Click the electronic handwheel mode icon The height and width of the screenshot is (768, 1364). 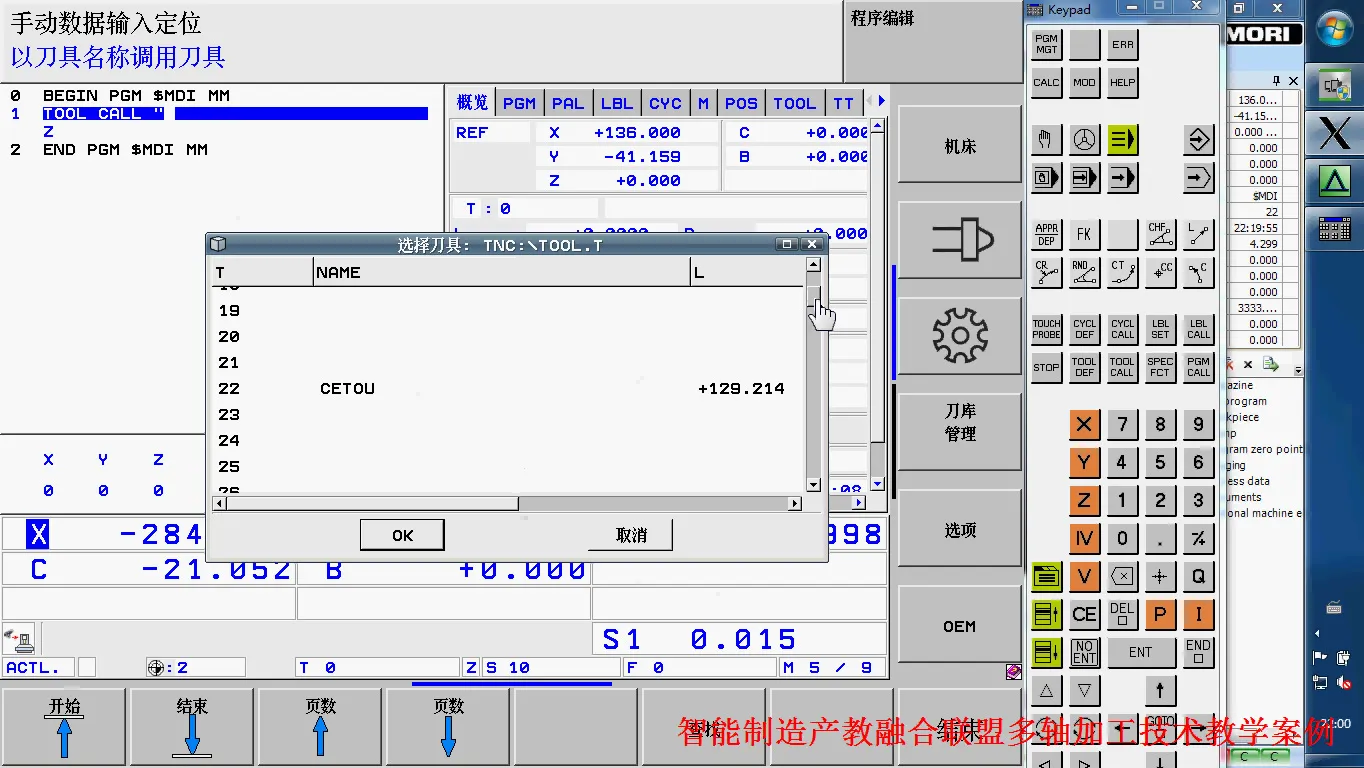tap(1084, 141)
